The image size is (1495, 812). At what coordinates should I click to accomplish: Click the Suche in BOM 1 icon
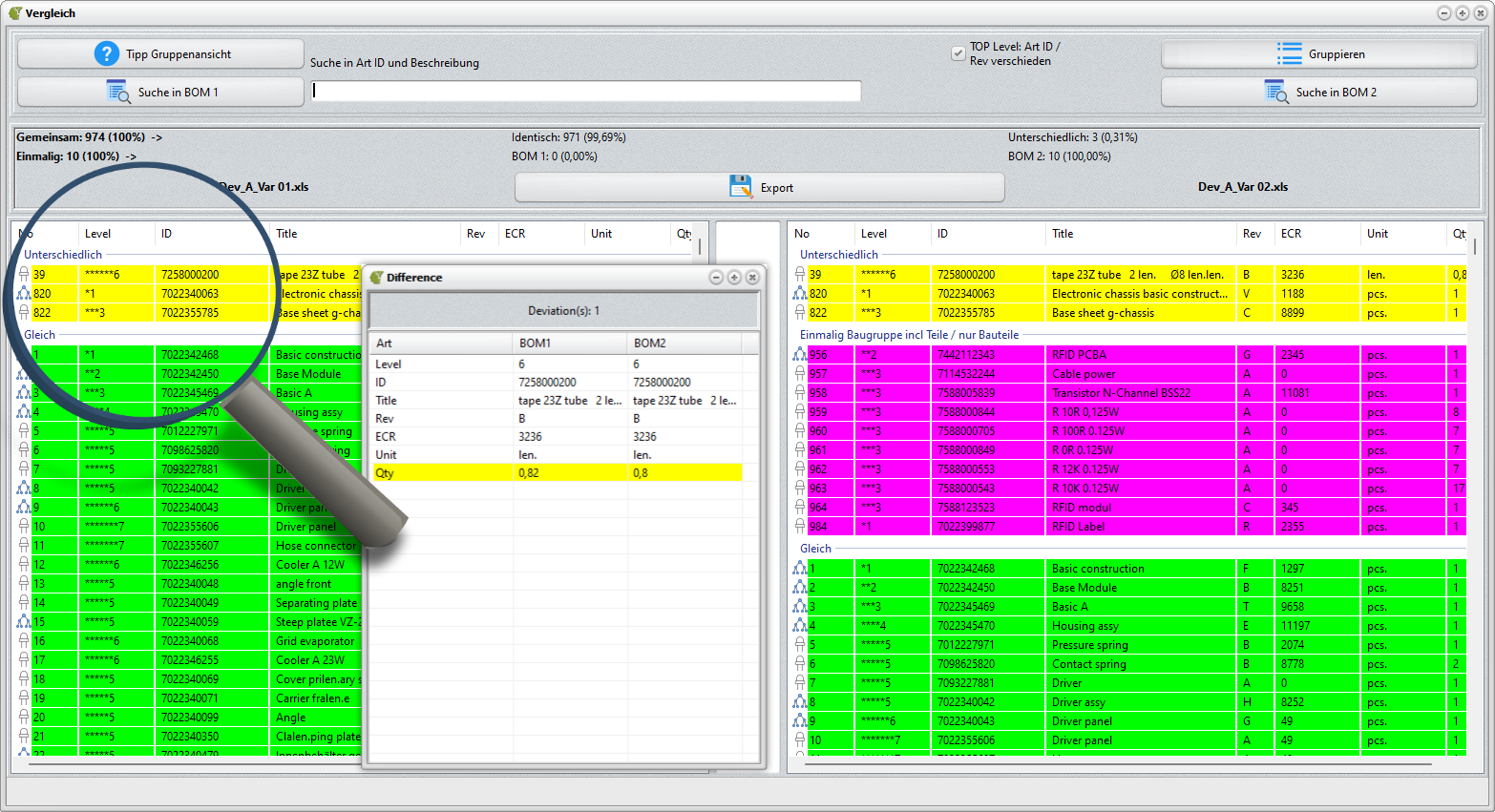point(118,93)
